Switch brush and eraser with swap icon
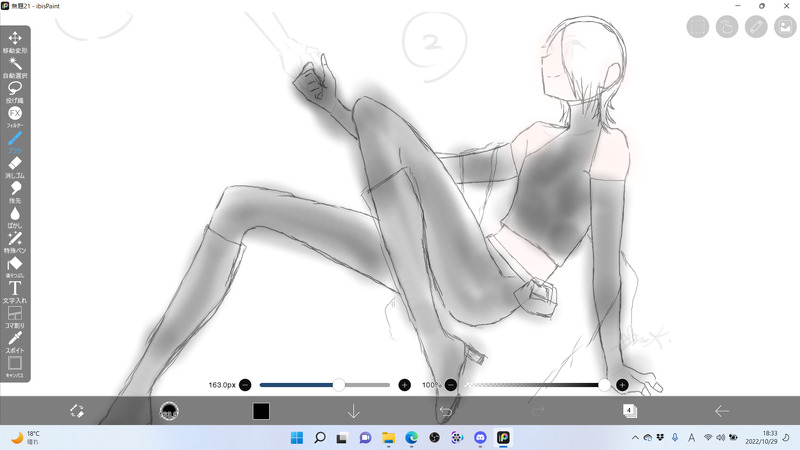This screenshot has width=800, height=450. (x=77, y=411)
